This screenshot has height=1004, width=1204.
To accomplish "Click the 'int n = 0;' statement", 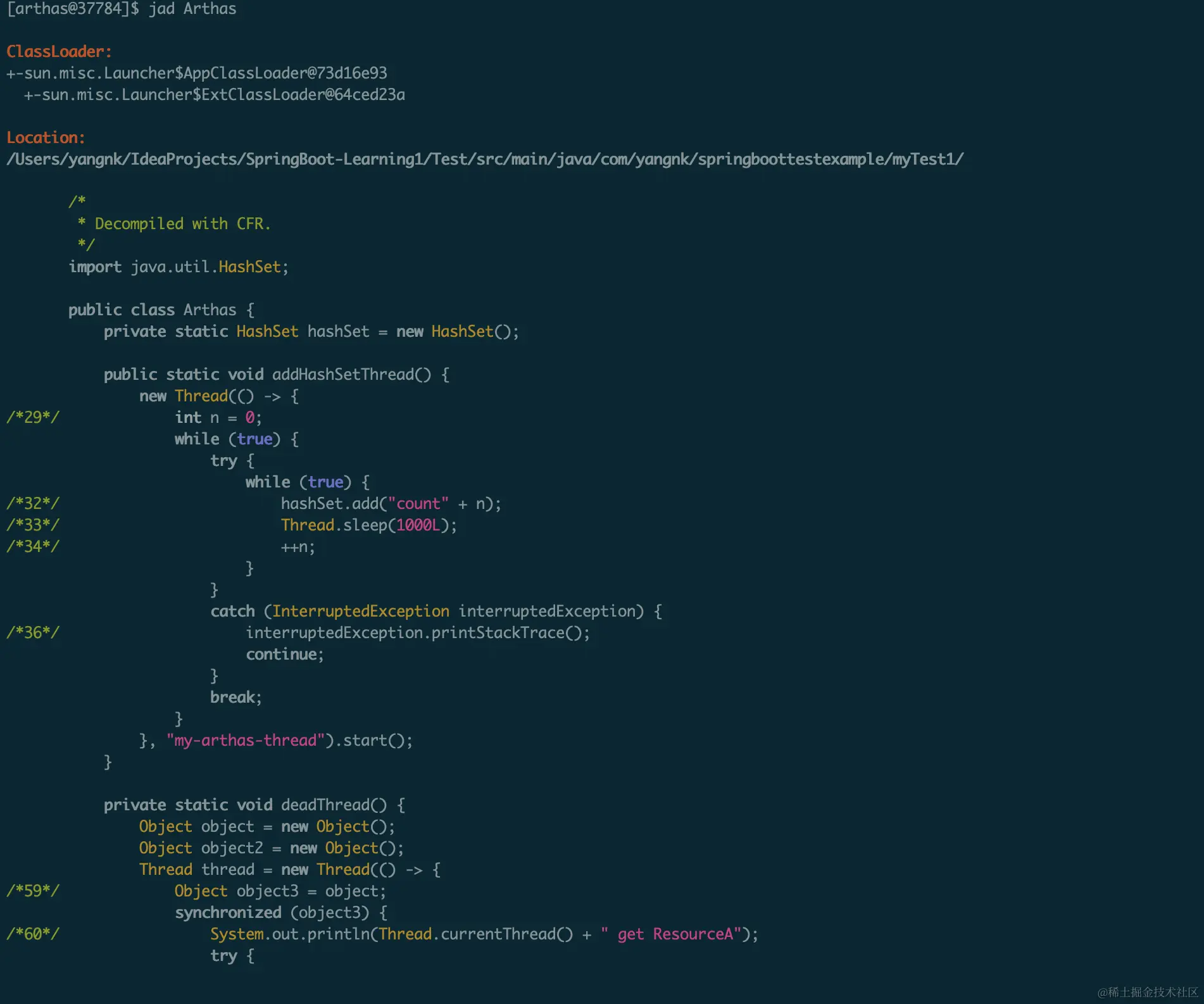I will click(x=218, y=417).
